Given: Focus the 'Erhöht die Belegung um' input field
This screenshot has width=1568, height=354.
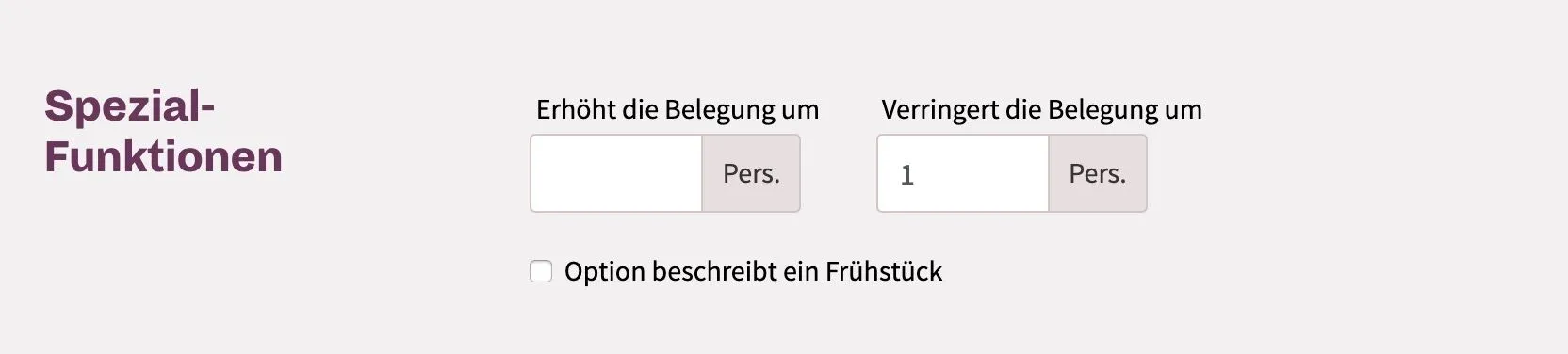Looking at the screenshot, I should [616, 173].
